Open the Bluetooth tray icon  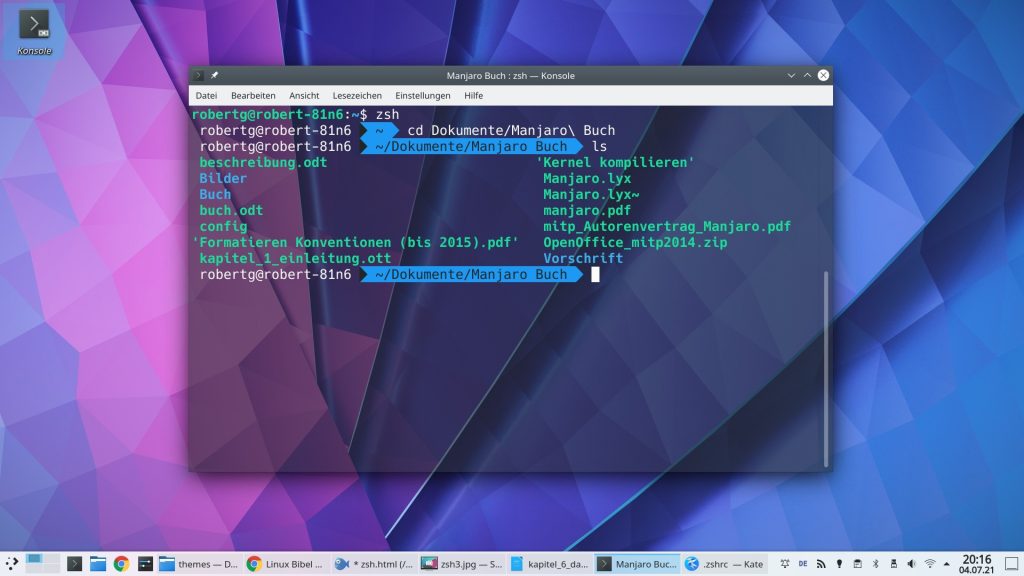[x=876, y=564]
